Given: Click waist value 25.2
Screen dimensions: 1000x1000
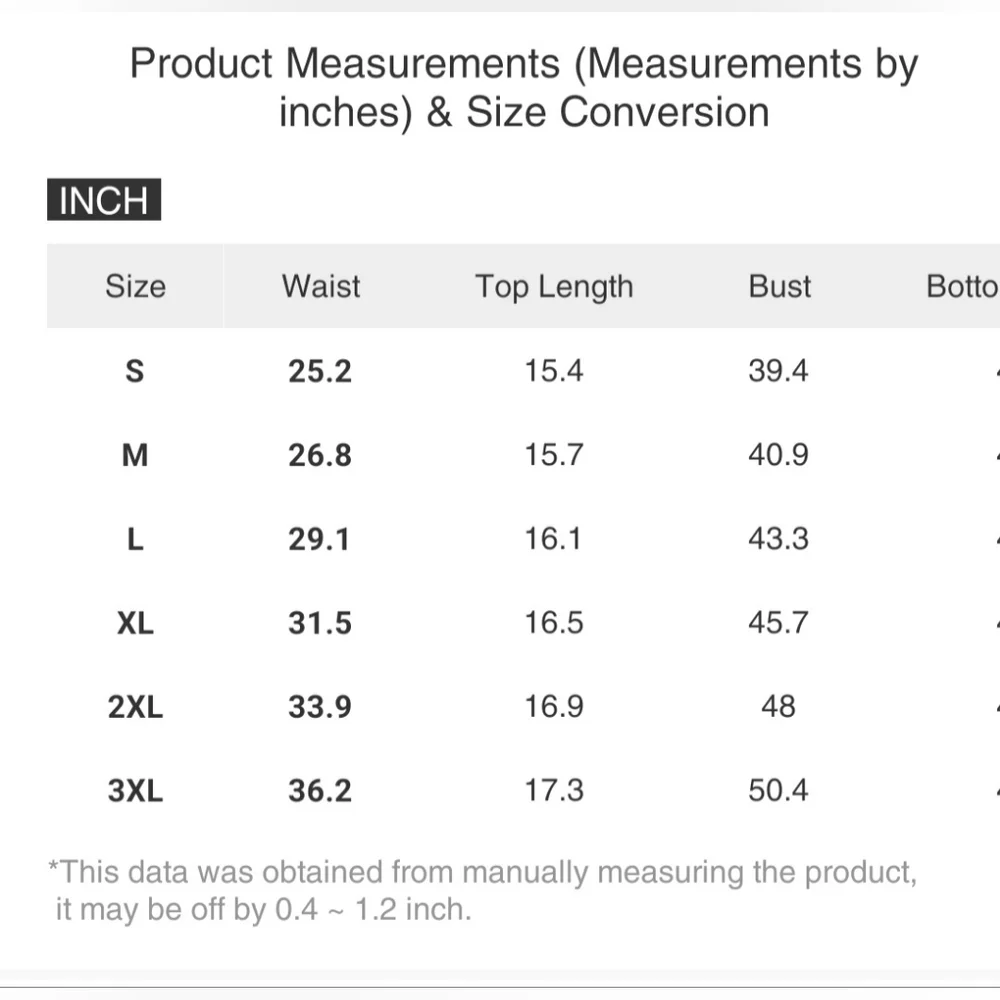Looking at the screenshot, I should pyautogui.click(x=320, y=371).
